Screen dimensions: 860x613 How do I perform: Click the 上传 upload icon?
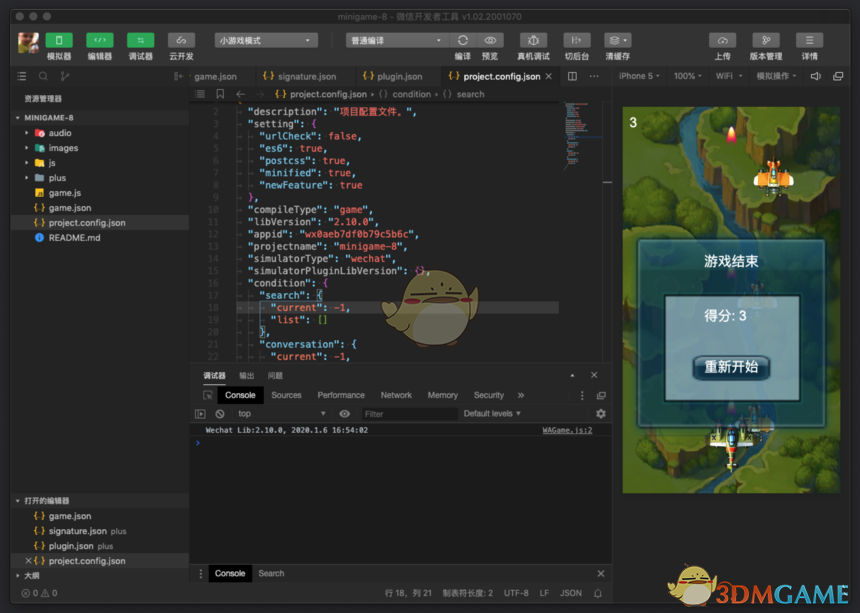[722, 41]
